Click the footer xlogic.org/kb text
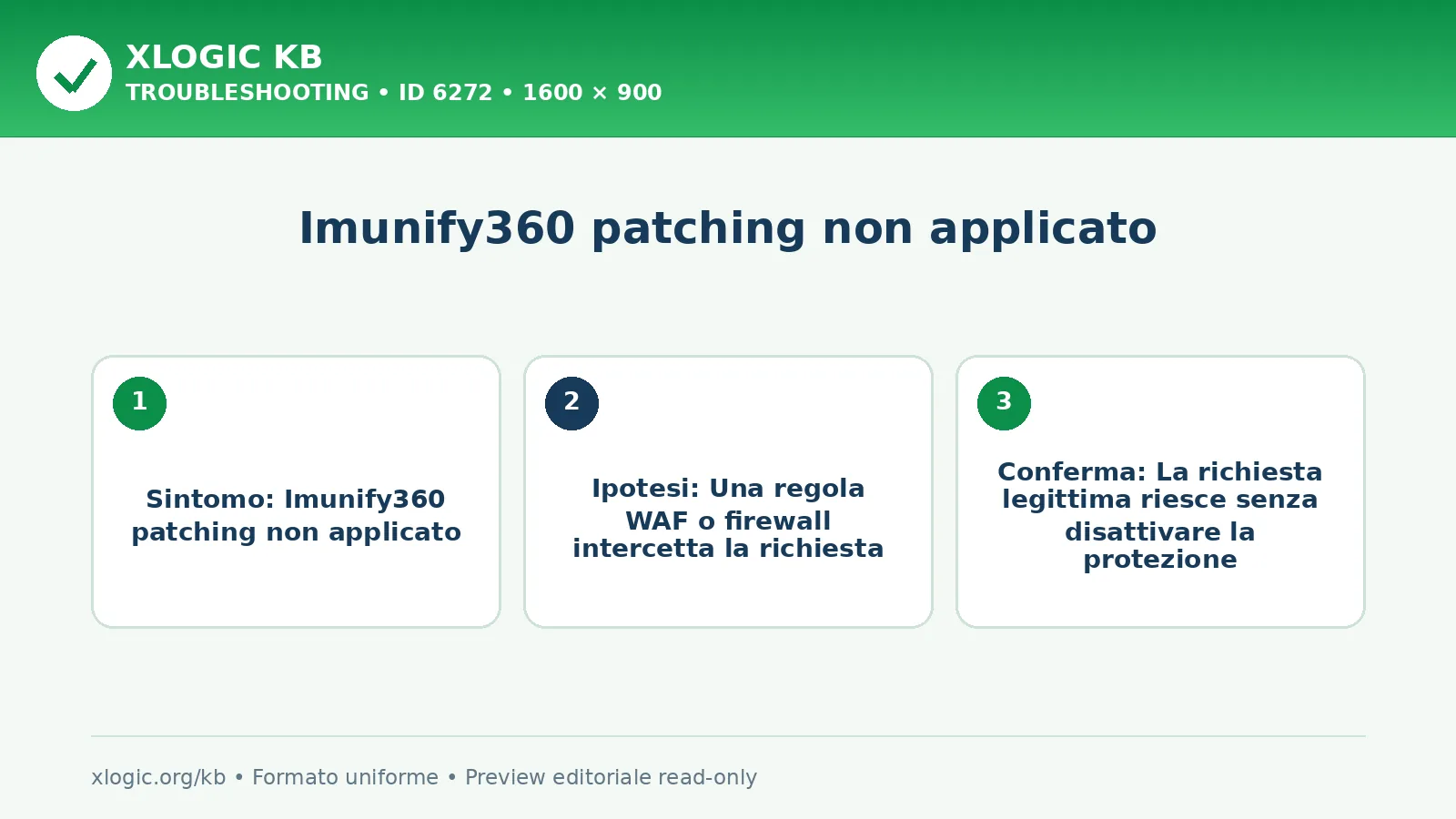Image resolution: width=1456 pixels, height=819 pixels. click(x=158, y=777)
